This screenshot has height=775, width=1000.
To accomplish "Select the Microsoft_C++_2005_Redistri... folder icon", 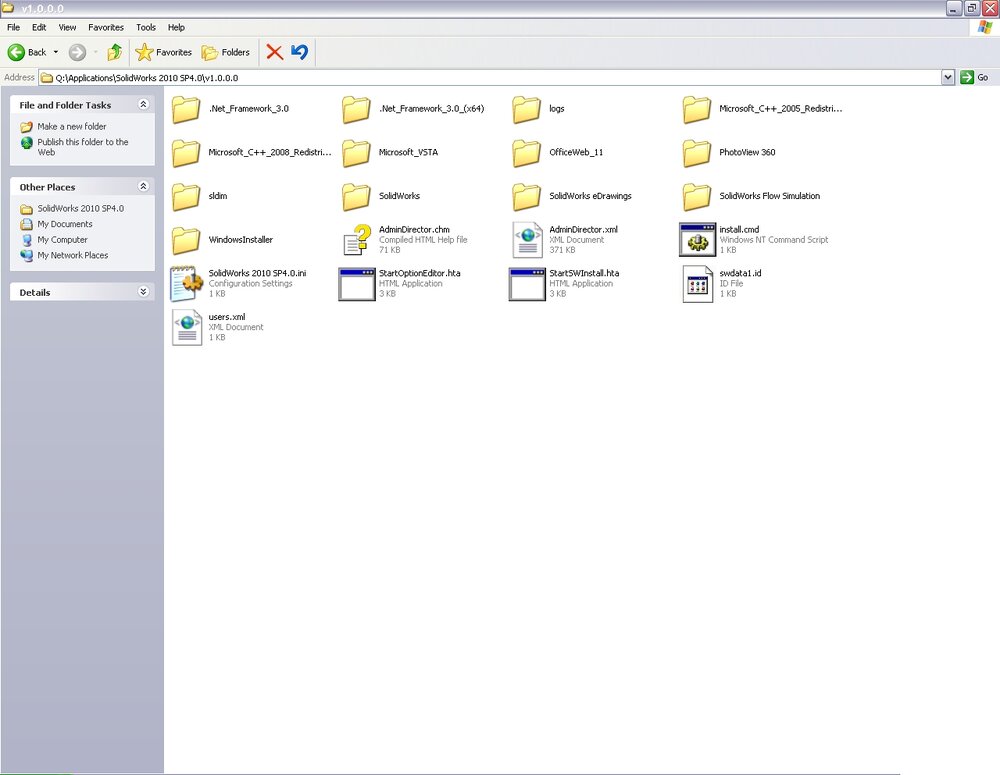I will click(696, 109).
